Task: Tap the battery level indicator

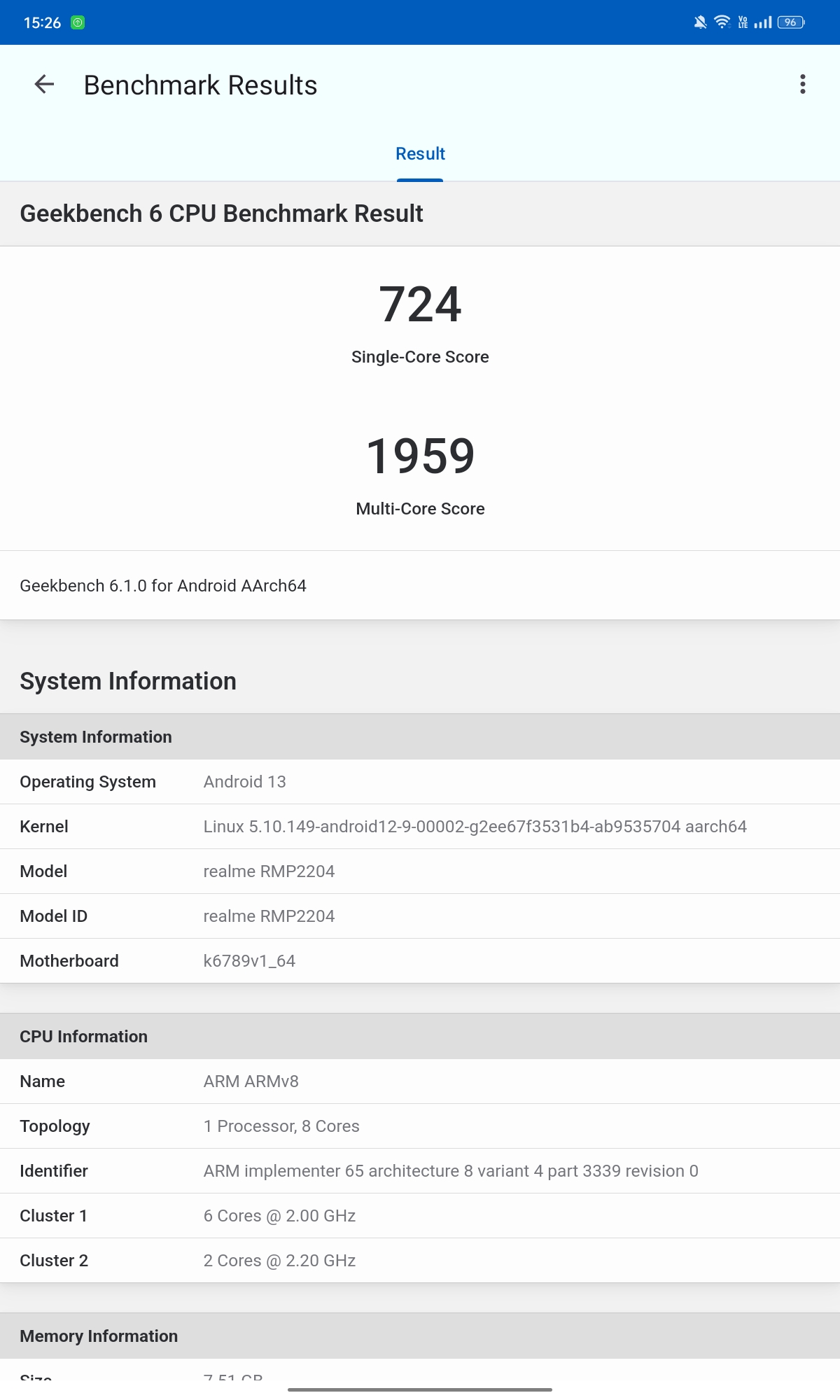Action: (x=791, y=22)
